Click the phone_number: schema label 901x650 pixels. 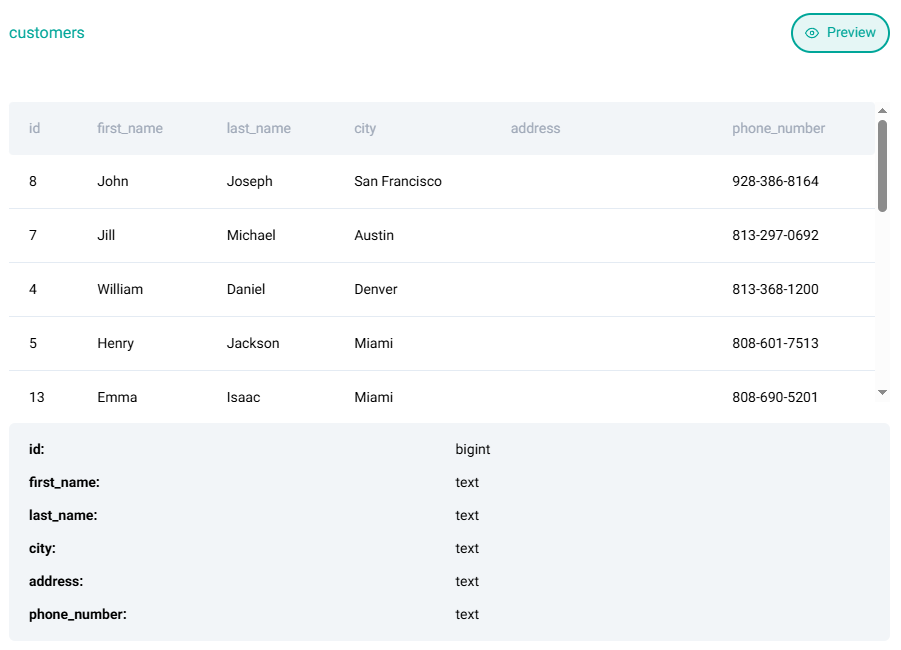pos(78,614)
